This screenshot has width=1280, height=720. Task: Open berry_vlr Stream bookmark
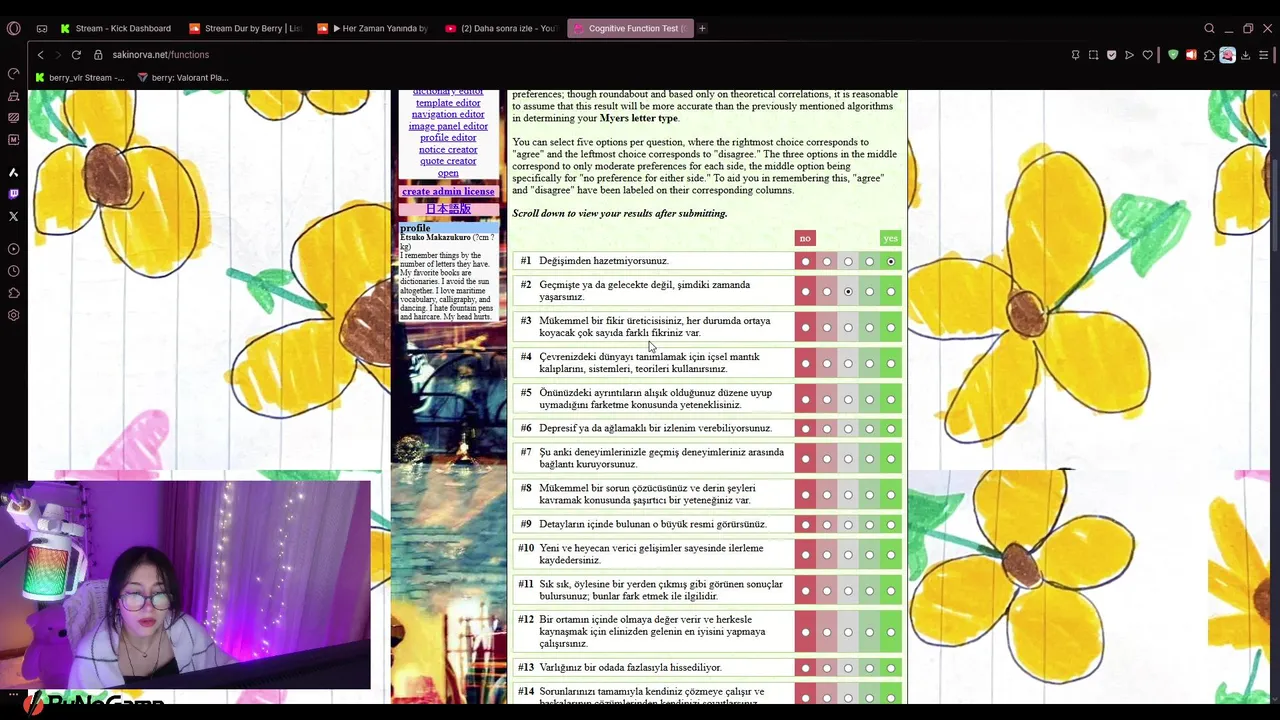tap(80, 77)
